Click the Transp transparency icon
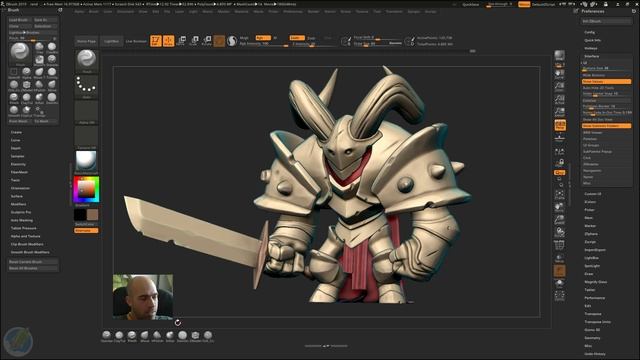The width and height of the screenshot is (640, 360). tap(560, 258)
